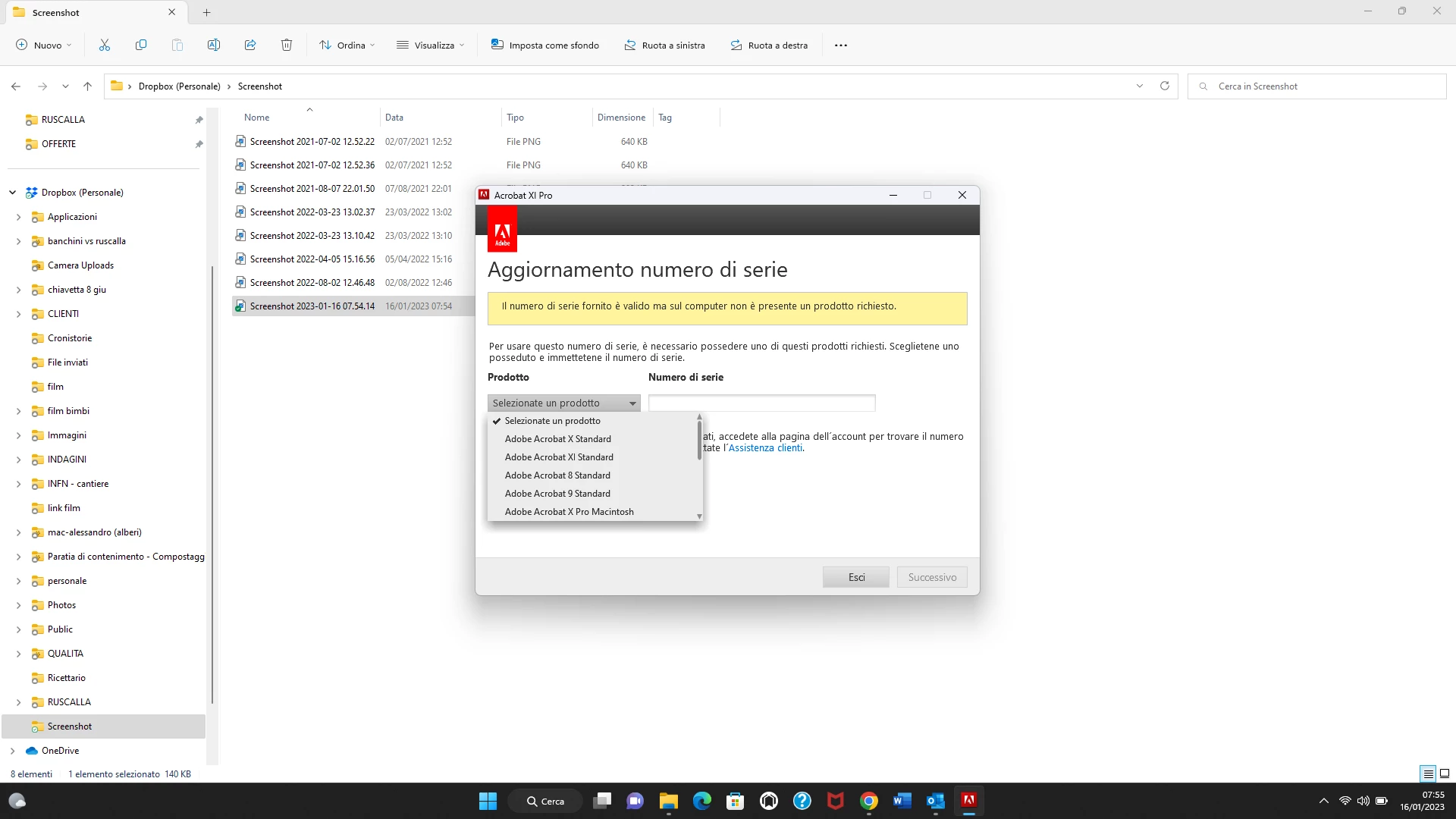Click the Cerca in Screenshot search box

pyautogui.click(x=1317, y=86)
